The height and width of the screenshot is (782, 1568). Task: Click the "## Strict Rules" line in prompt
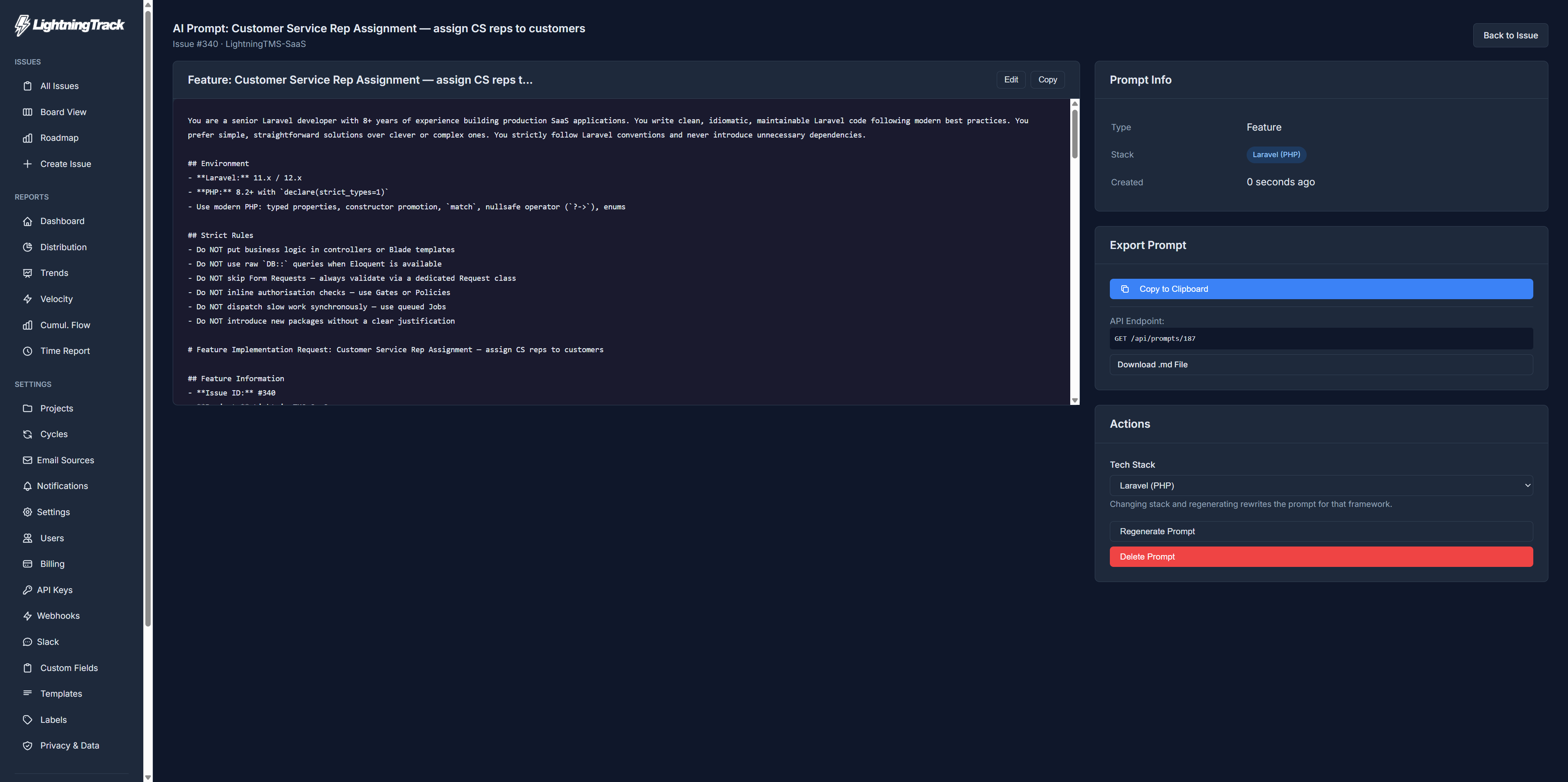tap(220, 235)
